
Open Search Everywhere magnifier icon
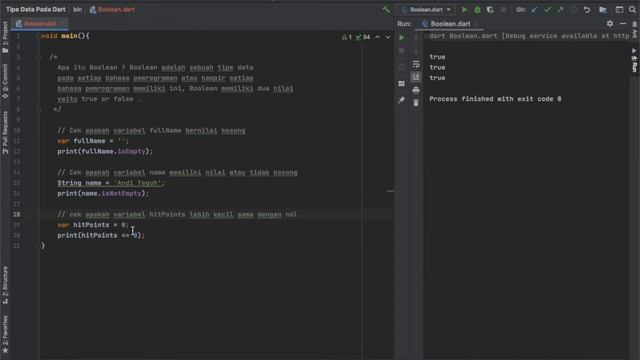(632, 9)
